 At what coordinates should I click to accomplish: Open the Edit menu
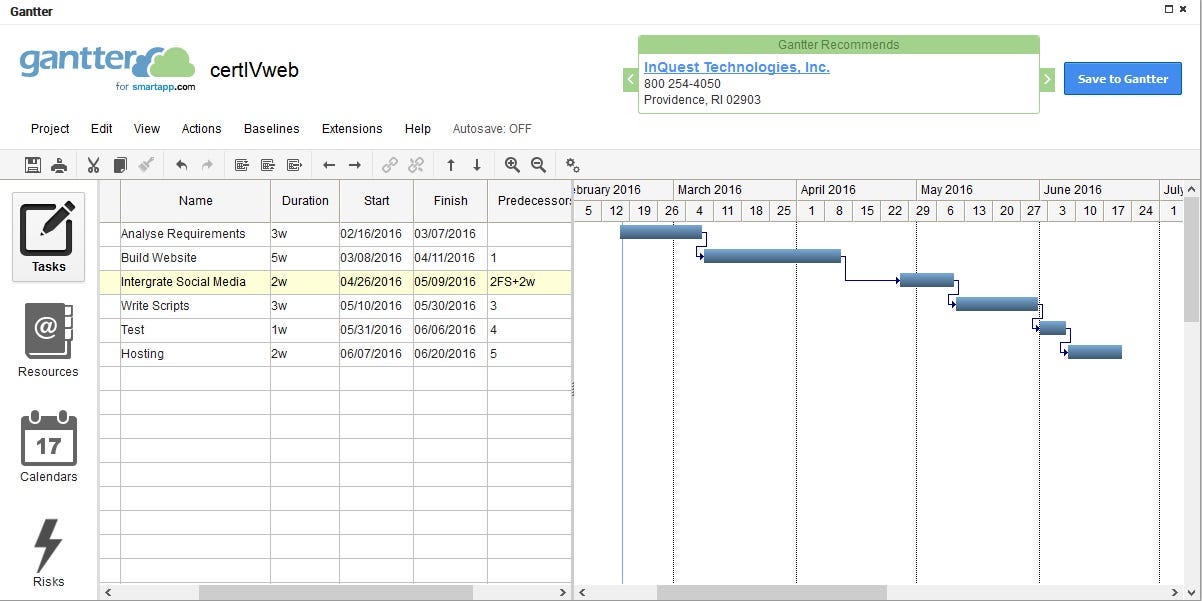pos(102,129)
